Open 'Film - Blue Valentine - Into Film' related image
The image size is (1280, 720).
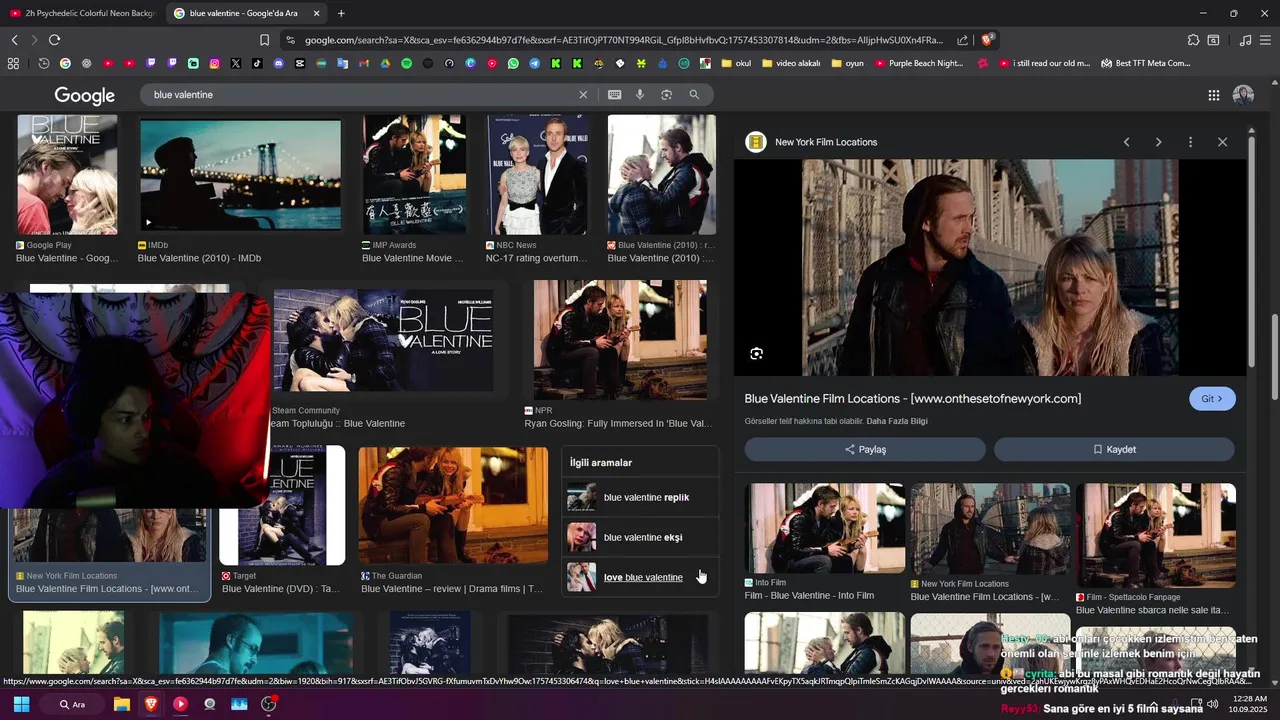pos(824,530)
